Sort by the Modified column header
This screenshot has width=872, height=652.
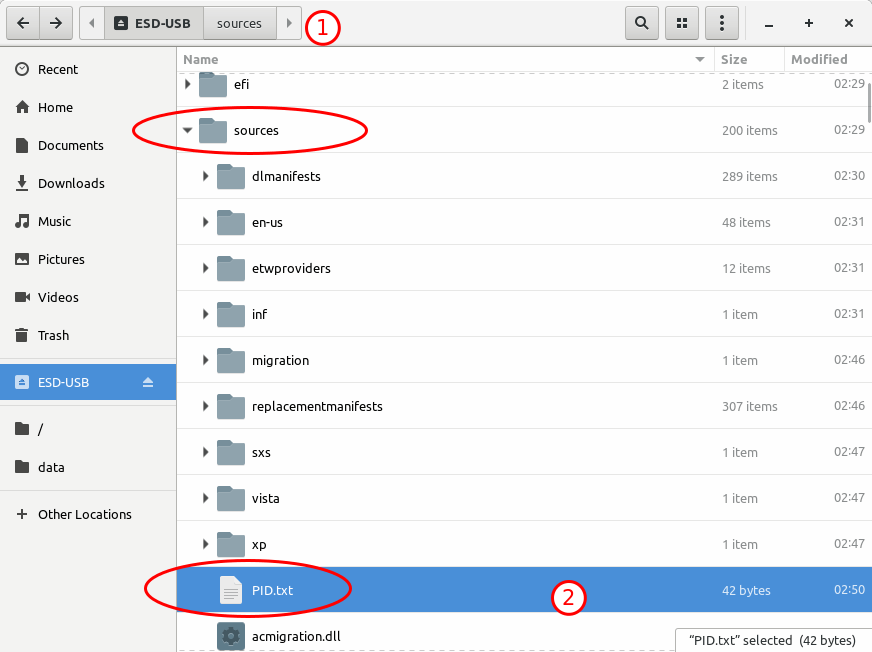[x=828, y=60]
